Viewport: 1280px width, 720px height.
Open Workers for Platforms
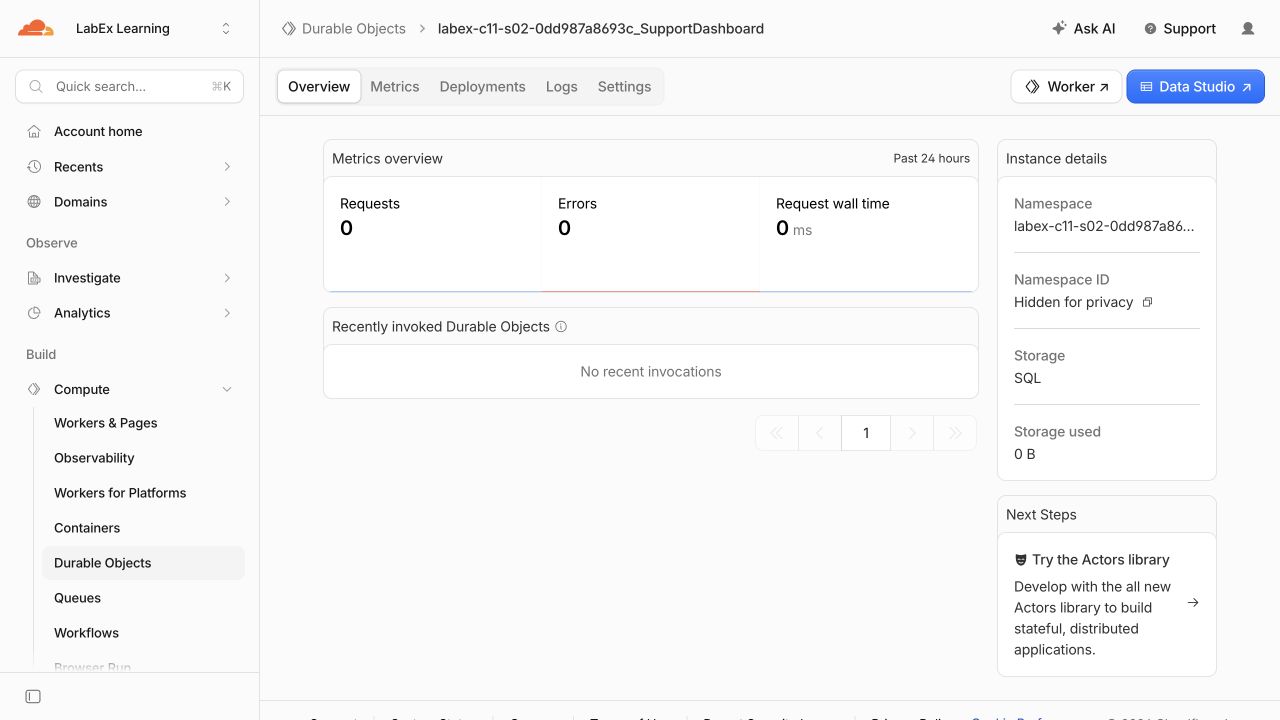click(x=143, y=493)
